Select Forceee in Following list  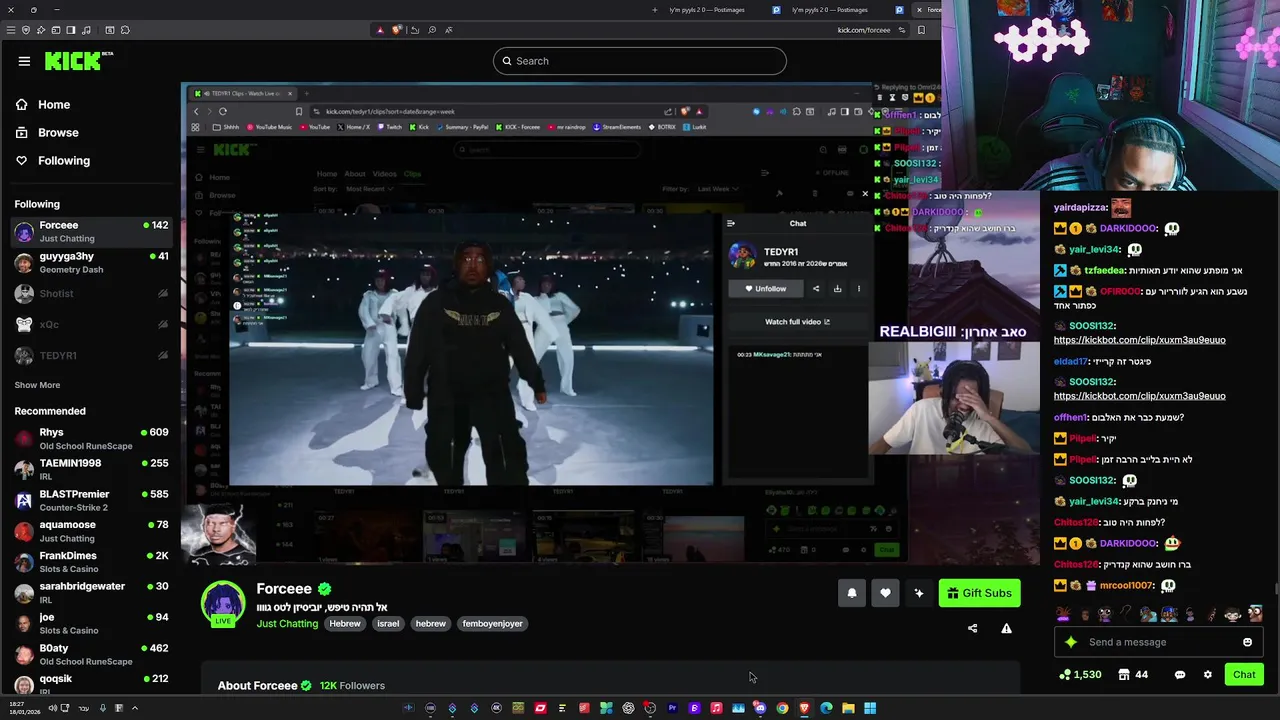[91, 231]
